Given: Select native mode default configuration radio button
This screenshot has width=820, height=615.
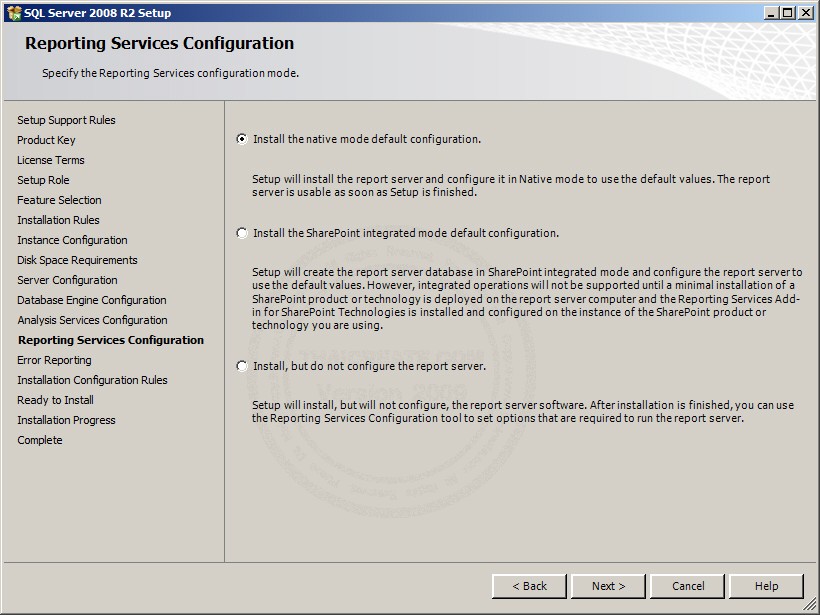Looking at the screenshot, I should coord(242,139).
